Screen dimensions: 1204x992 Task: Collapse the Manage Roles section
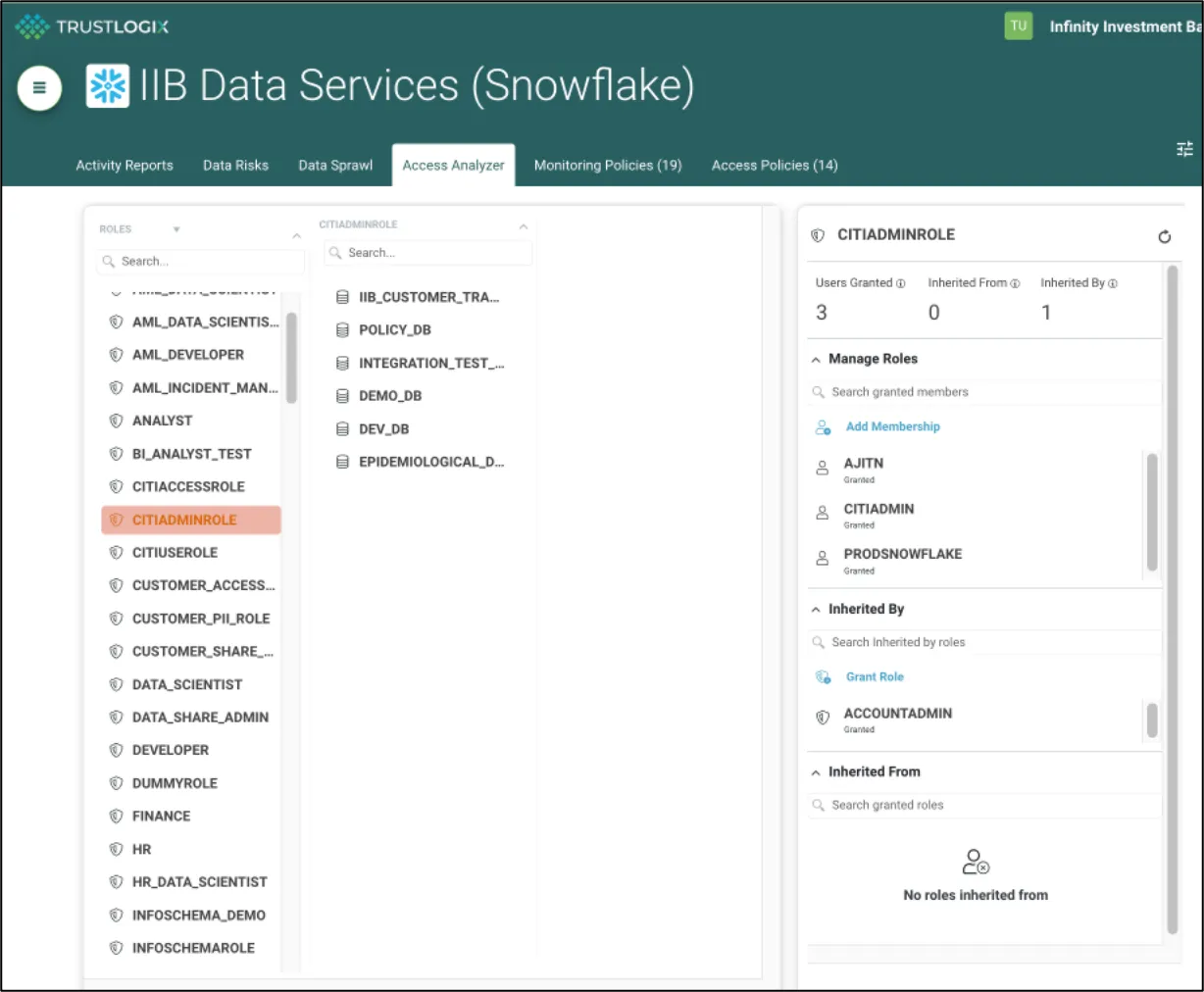pyautogui.click(x=816, y=360)
